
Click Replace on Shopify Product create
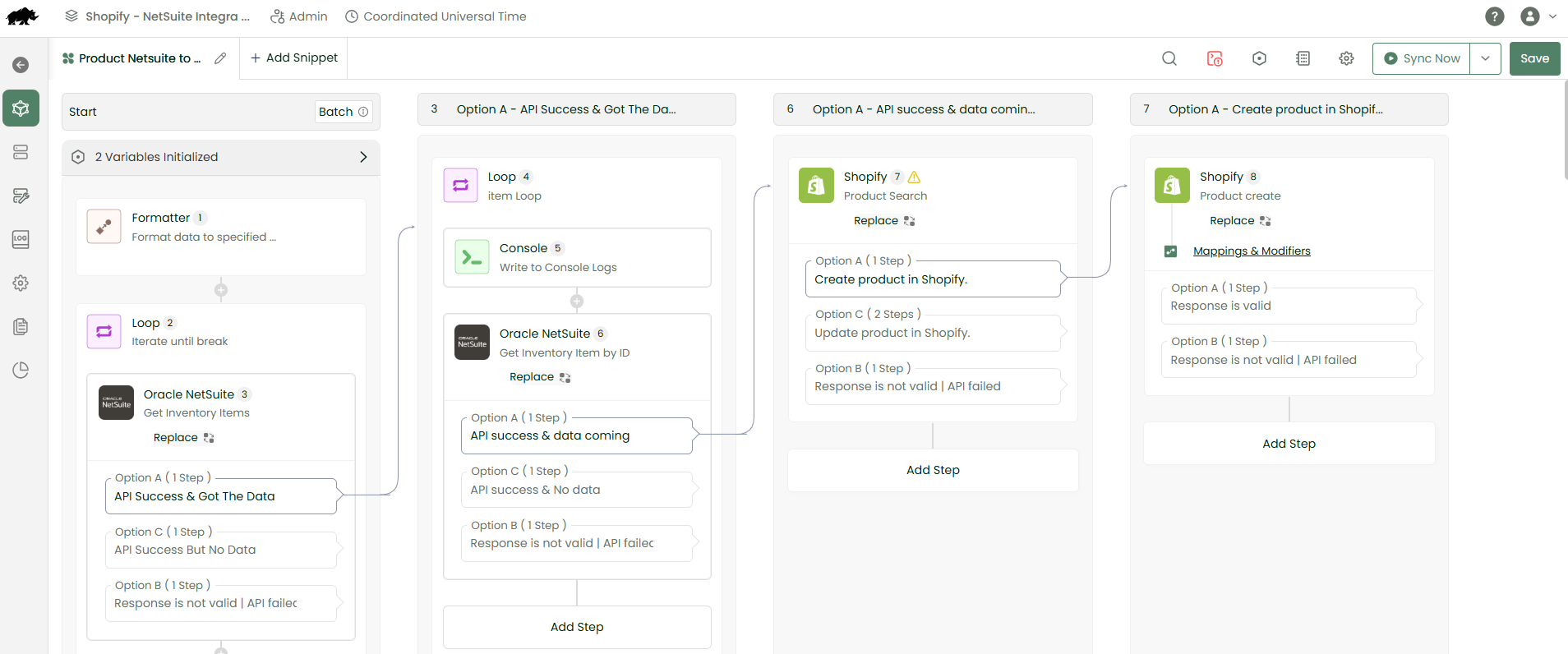(1240, 221)
